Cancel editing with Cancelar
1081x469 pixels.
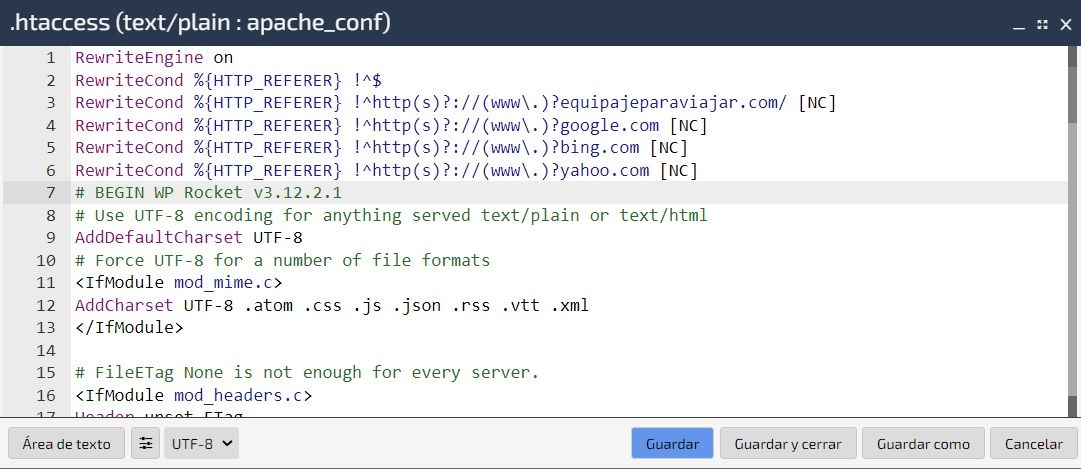click(1033, 443)
